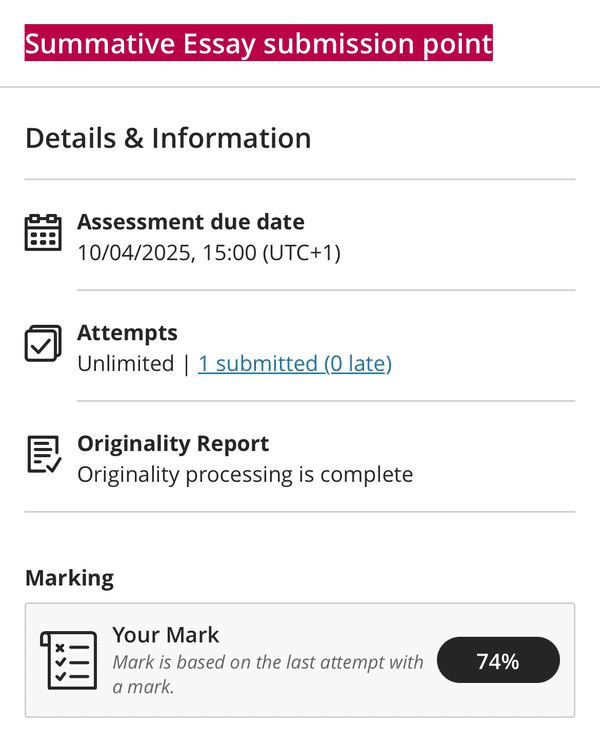Click the Originality Report document icon
The height and width of the screenshot is (743, 600).
(43, 454)
